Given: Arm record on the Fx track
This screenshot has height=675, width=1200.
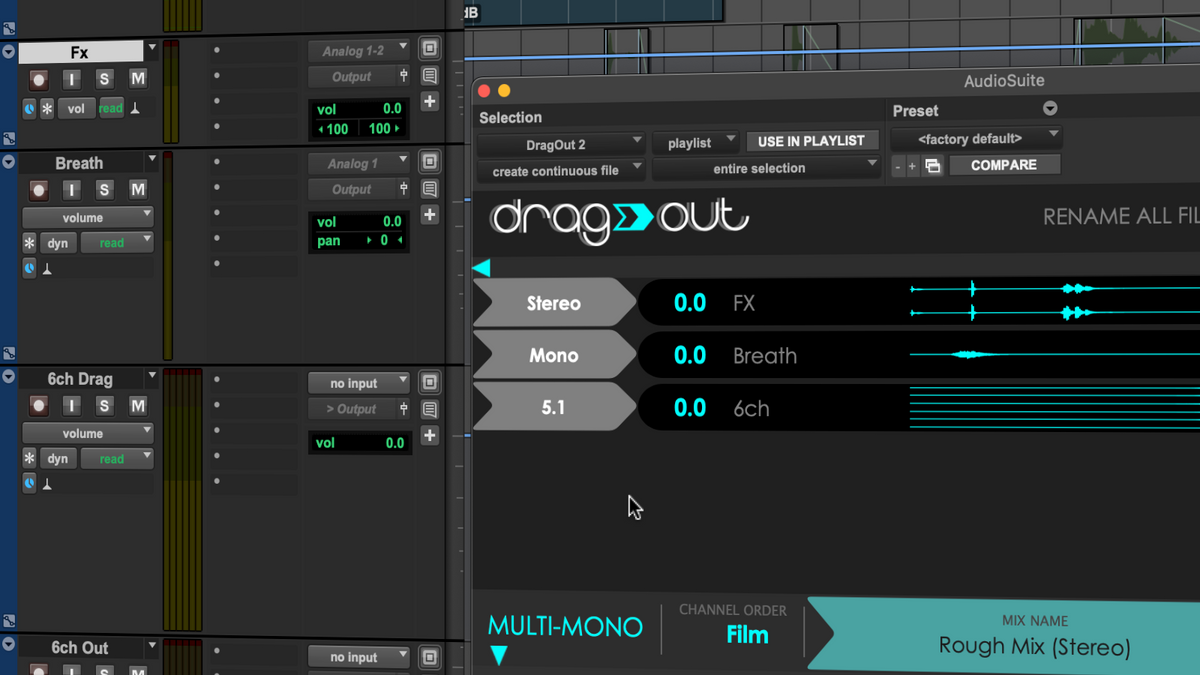Looking at the screenshot, I should click(38, 79).
